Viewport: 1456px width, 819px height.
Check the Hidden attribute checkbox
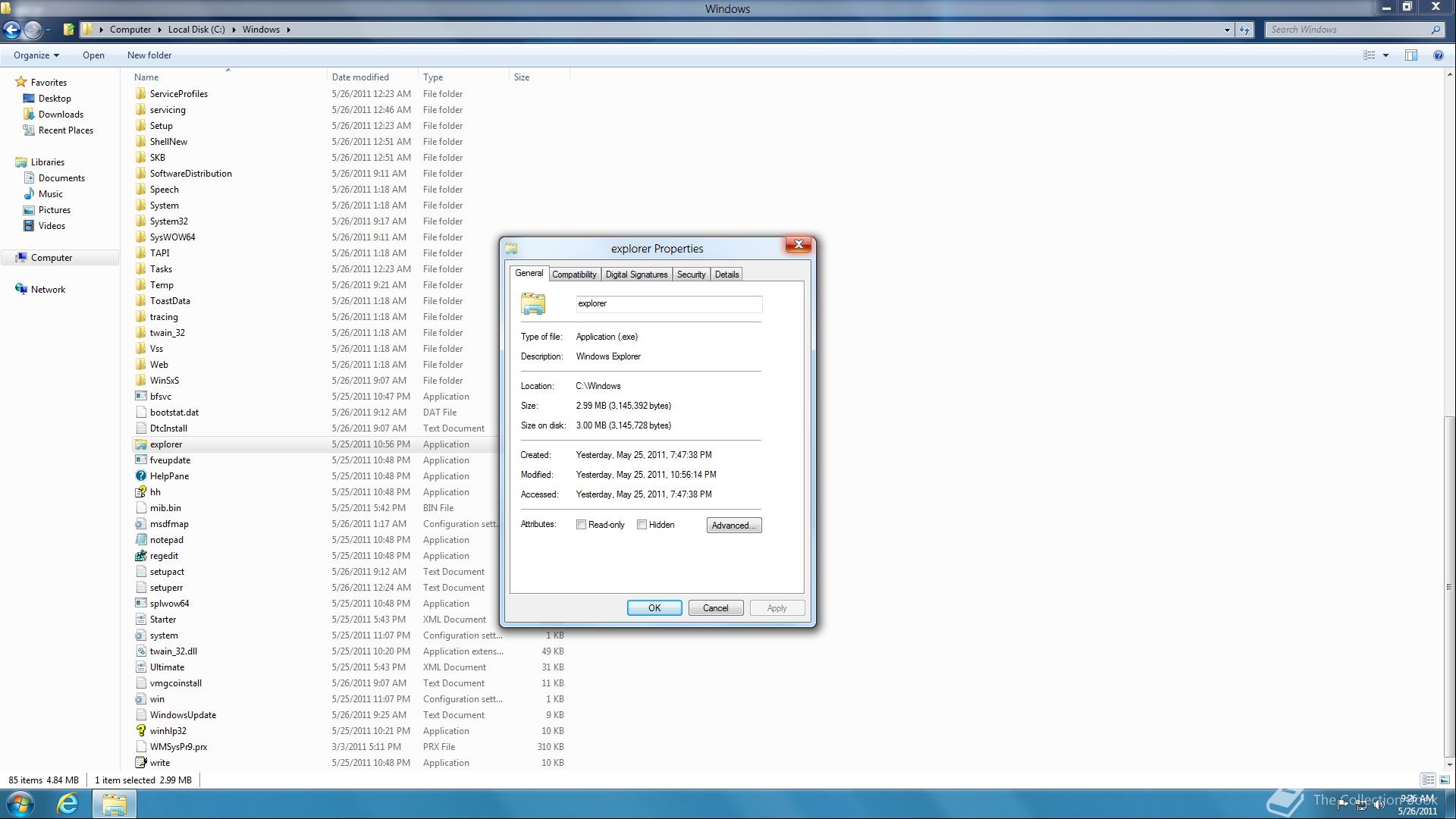coord(642,525)
